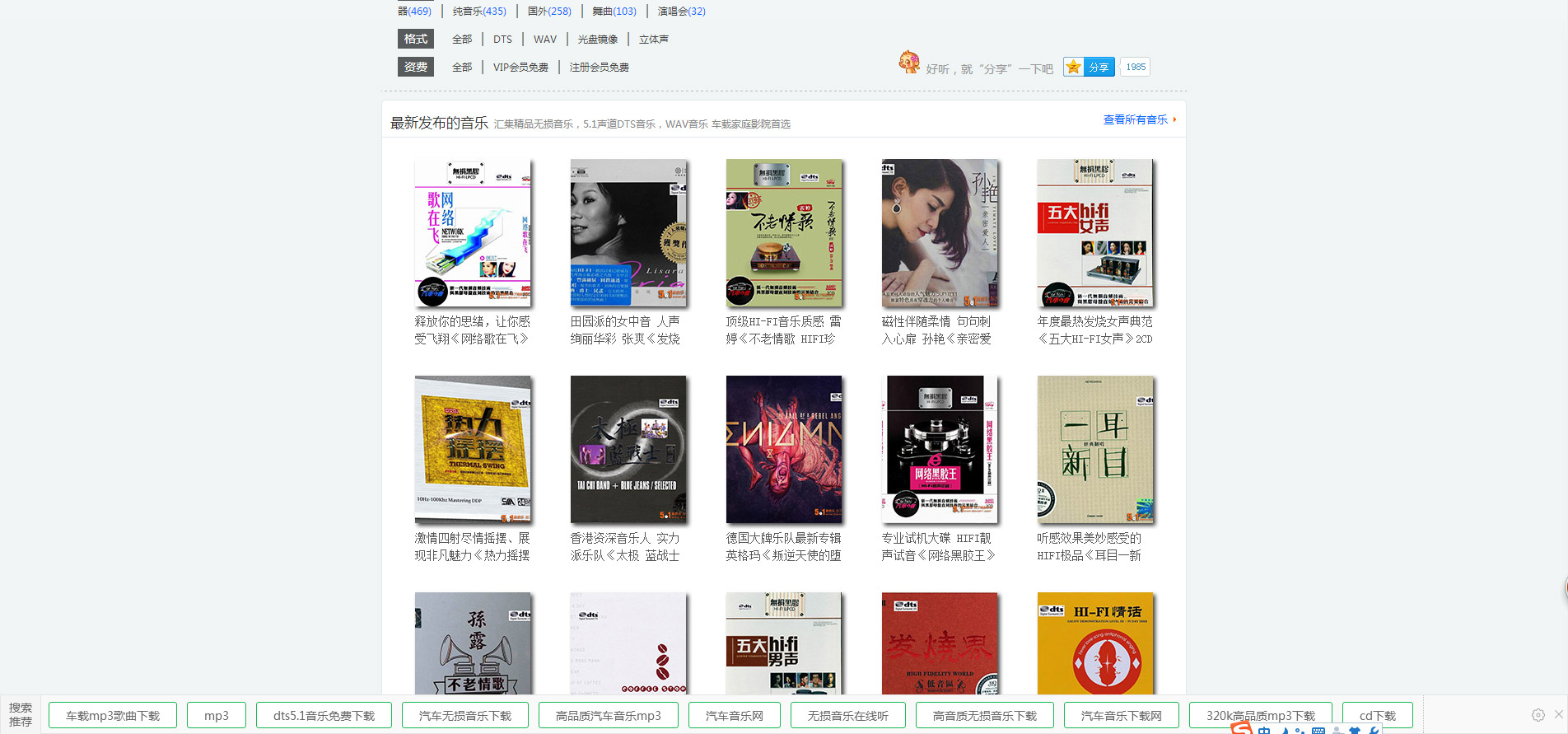Open the 孙露 不老情歌 album cover

pyautogui.click(x=473, y=643)
